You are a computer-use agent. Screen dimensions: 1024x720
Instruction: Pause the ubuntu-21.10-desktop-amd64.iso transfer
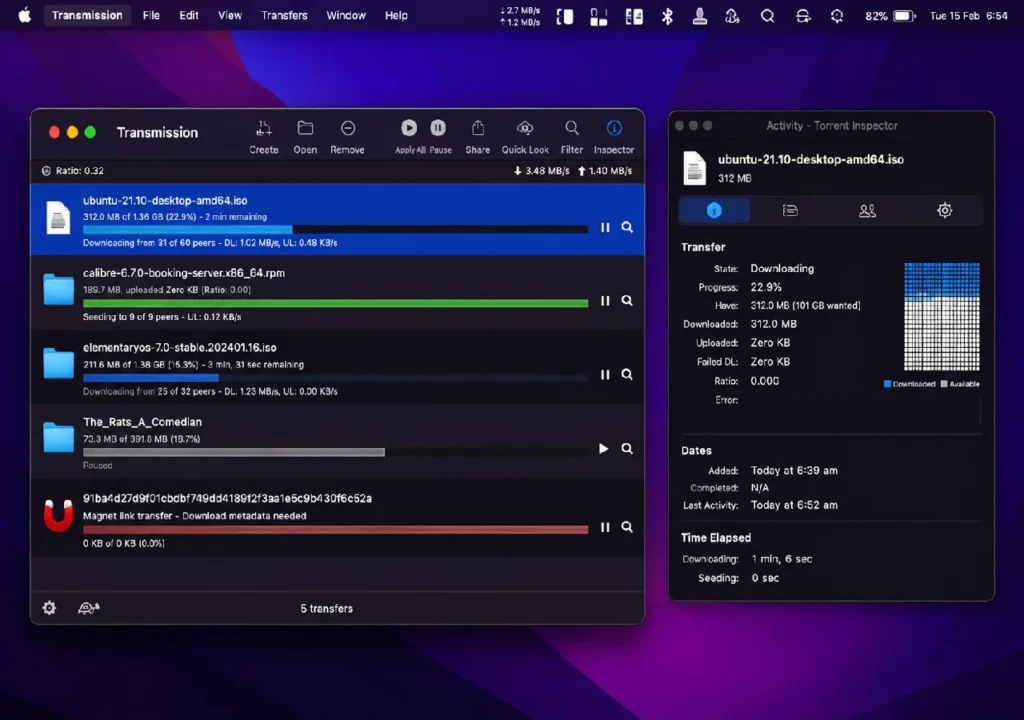click(605, 227)
